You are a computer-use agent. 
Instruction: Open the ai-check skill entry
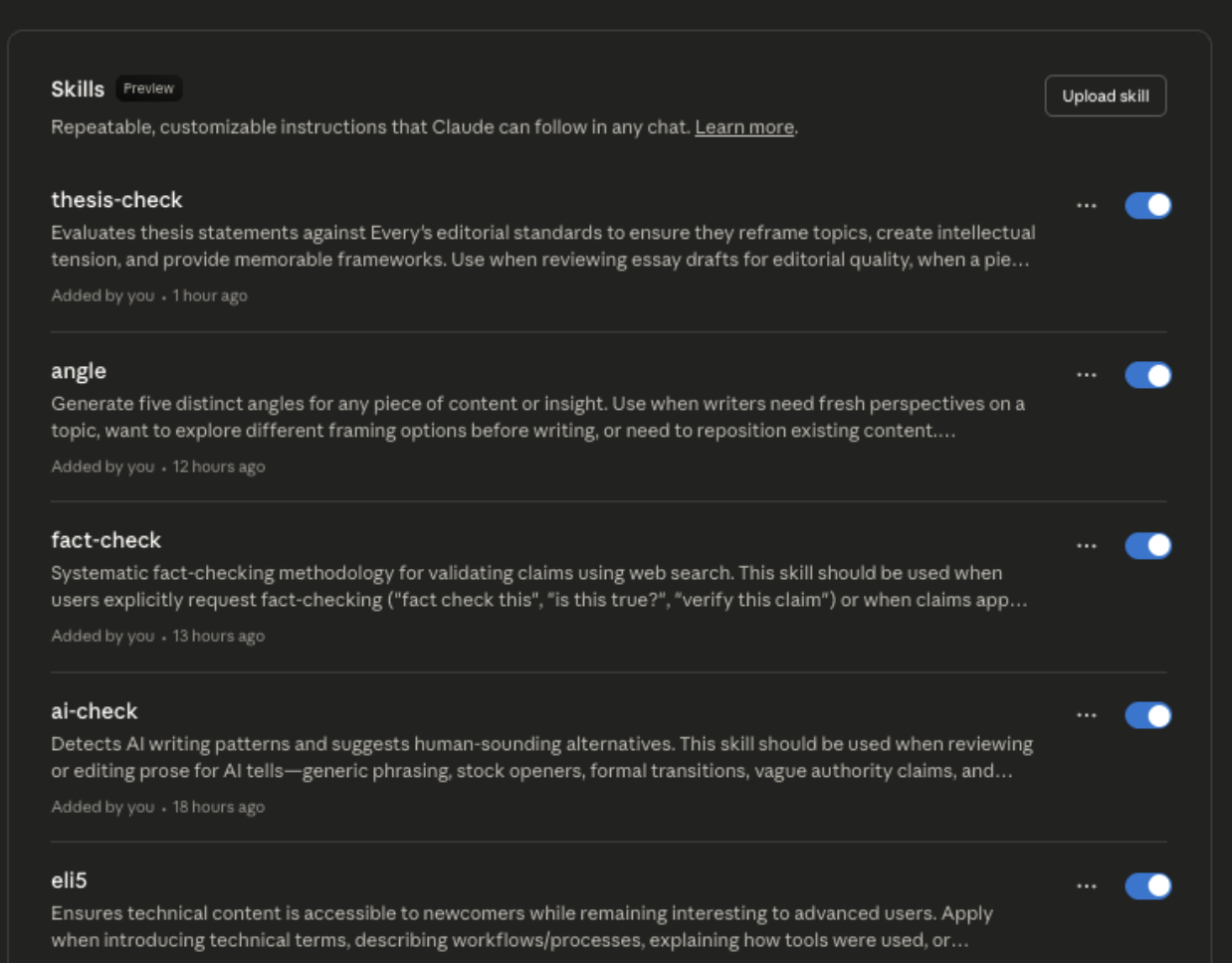click(95, 711)
